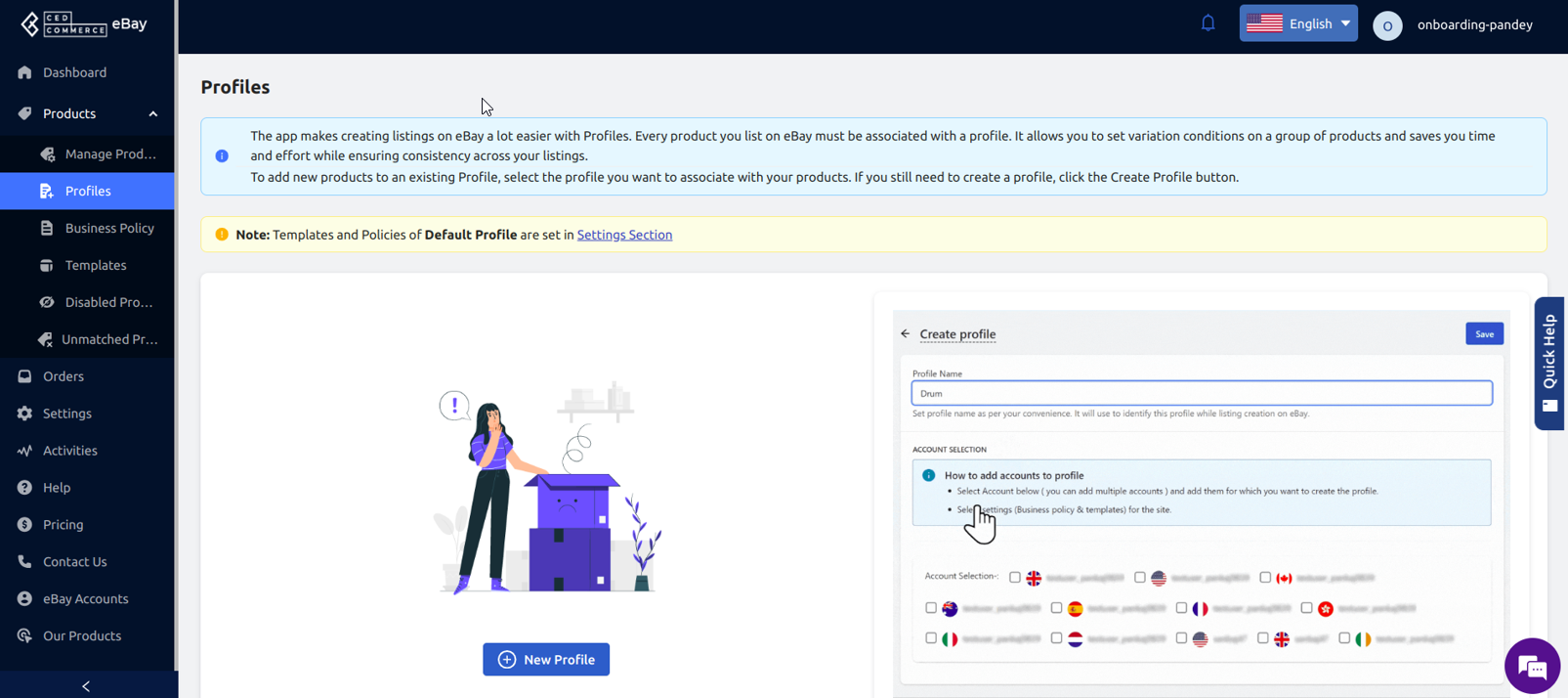Open Our Products in the sidebar
The image size is (1568, 698).
pyautogui.click(x=82, y=636)
